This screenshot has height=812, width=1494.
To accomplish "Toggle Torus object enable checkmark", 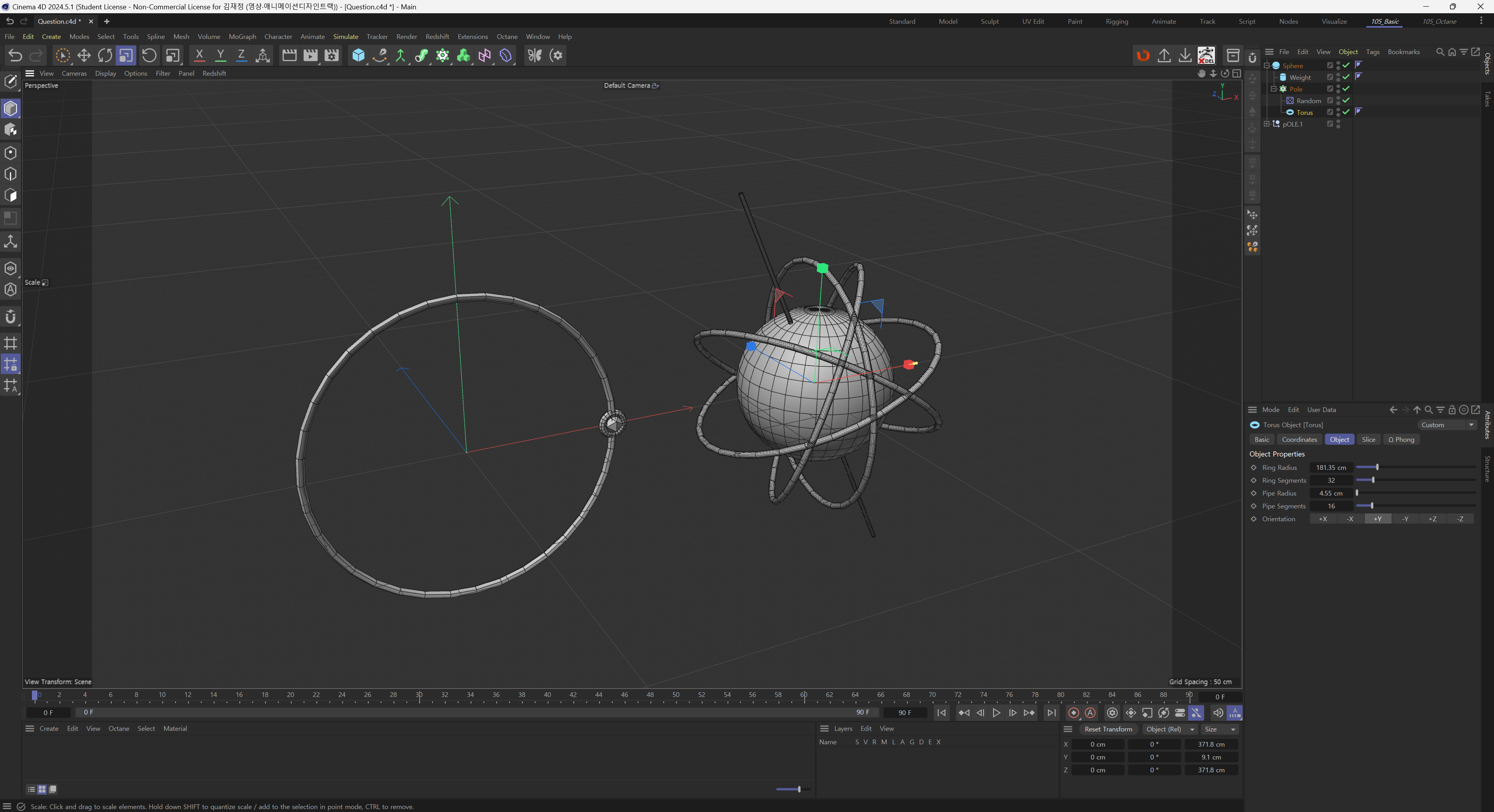I will point(1346,112).
